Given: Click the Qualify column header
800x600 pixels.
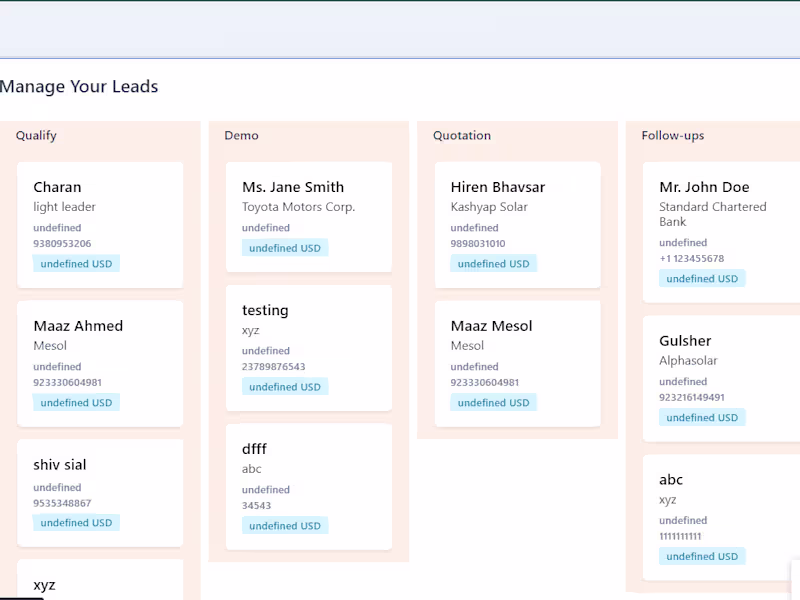Looking at the screenshot, I should point(36,136).
